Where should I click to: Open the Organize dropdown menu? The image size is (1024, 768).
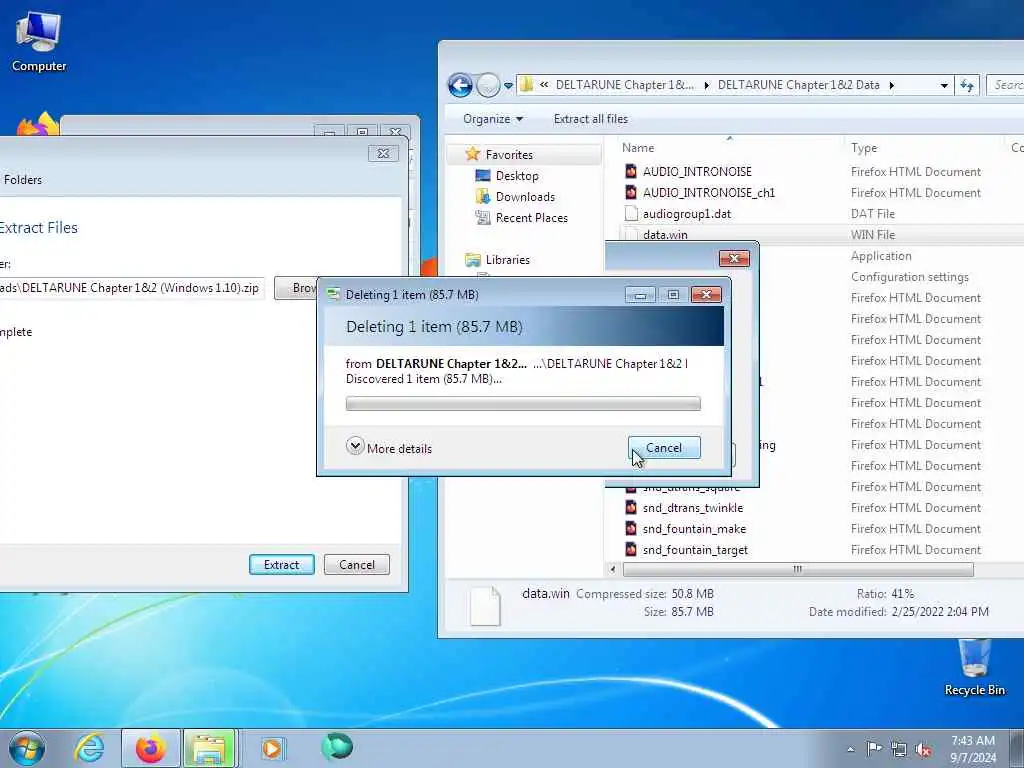point(493,119)
